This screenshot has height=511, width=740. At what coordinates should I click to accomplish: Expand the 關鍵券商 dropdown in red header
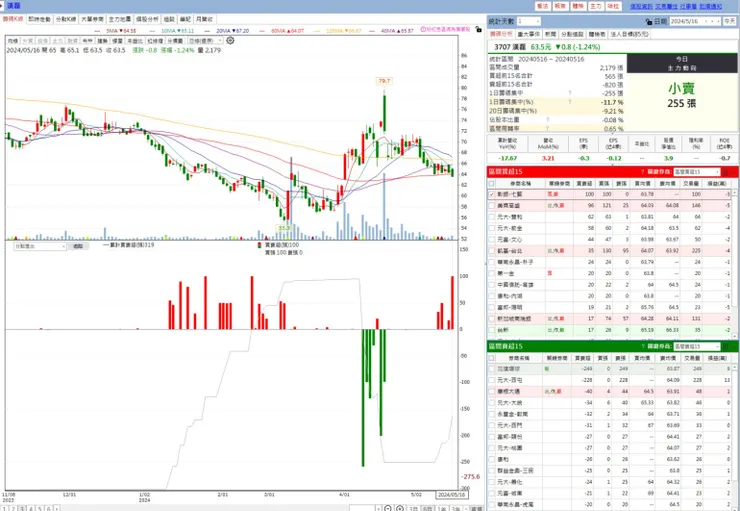pos(696,172)
